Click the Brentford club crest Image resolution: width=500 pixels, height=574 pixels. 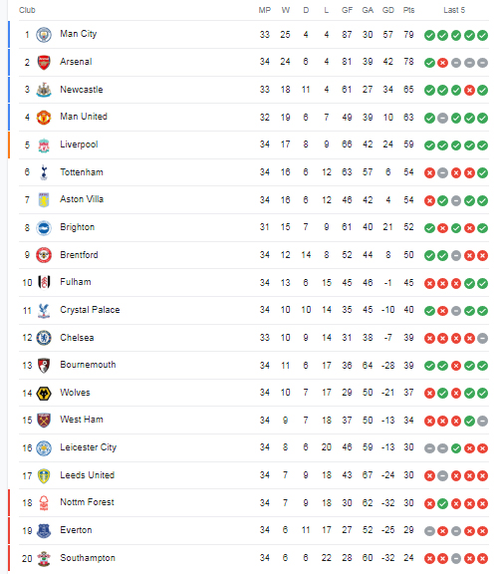pyautogui.click(x=44, y=255)
